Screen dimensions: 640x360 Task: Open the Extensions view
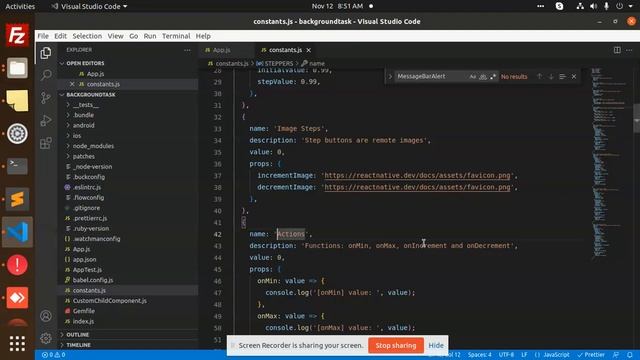[x=46, y=143]
